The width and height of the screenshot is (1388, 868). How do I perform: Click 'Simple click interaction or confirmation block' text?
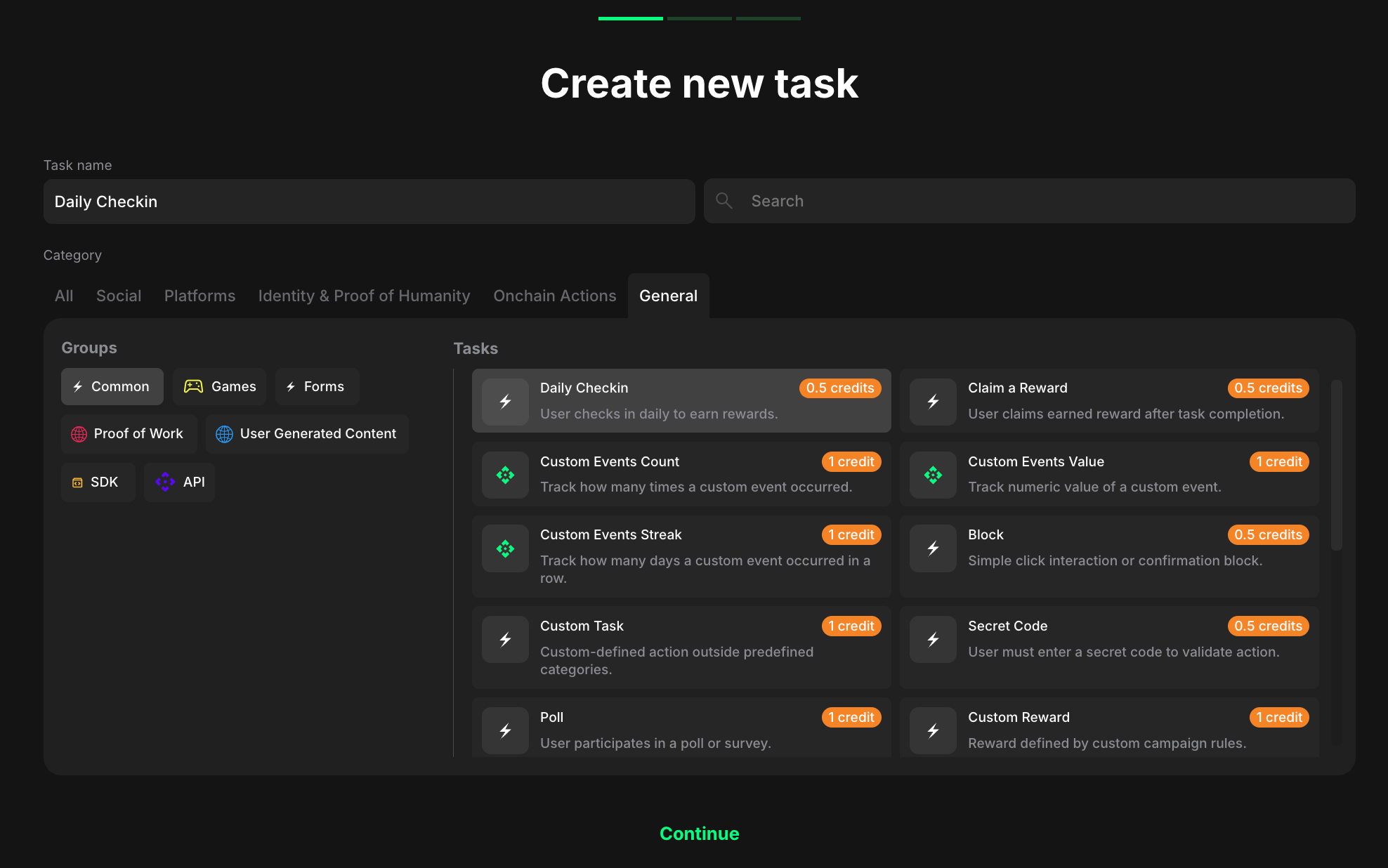1115,560
